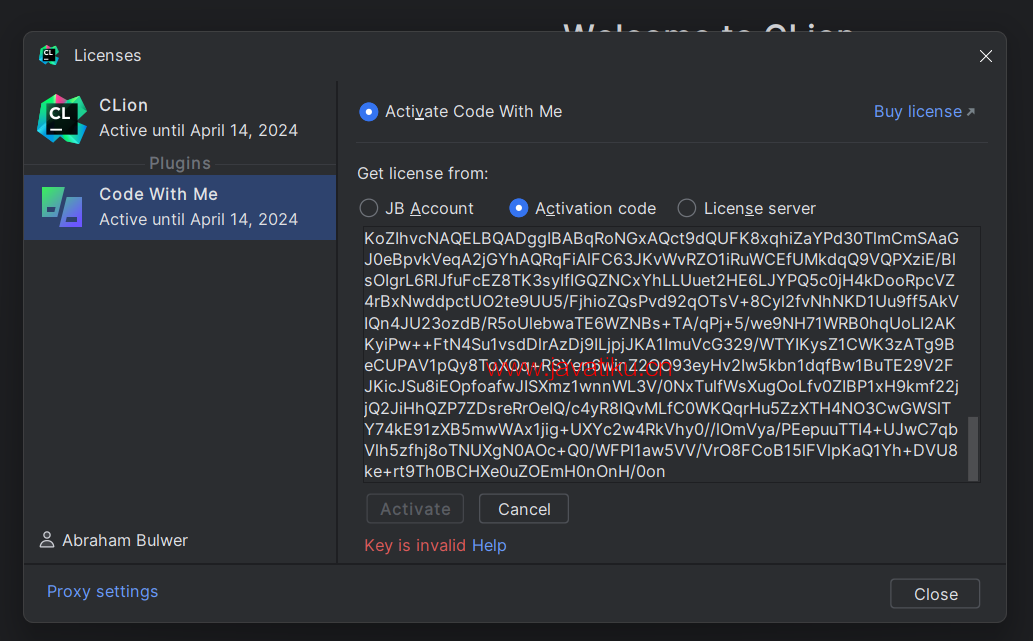Click the CLion icon in dialog title bar
The height and width of the screenshot is (641, 1033).
point(49,55)
